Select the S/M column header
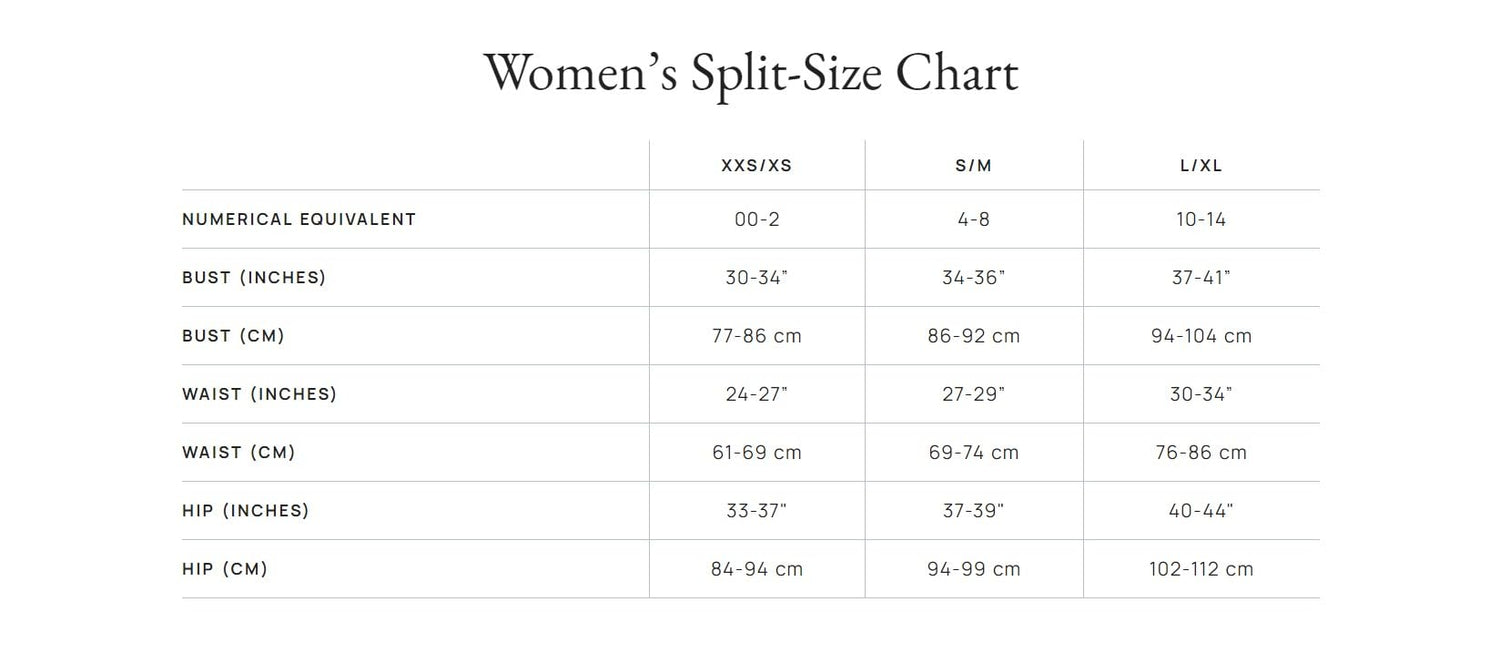Viewport: 1500px width, 653px height. pyautogui.click(x=974, y=166)
